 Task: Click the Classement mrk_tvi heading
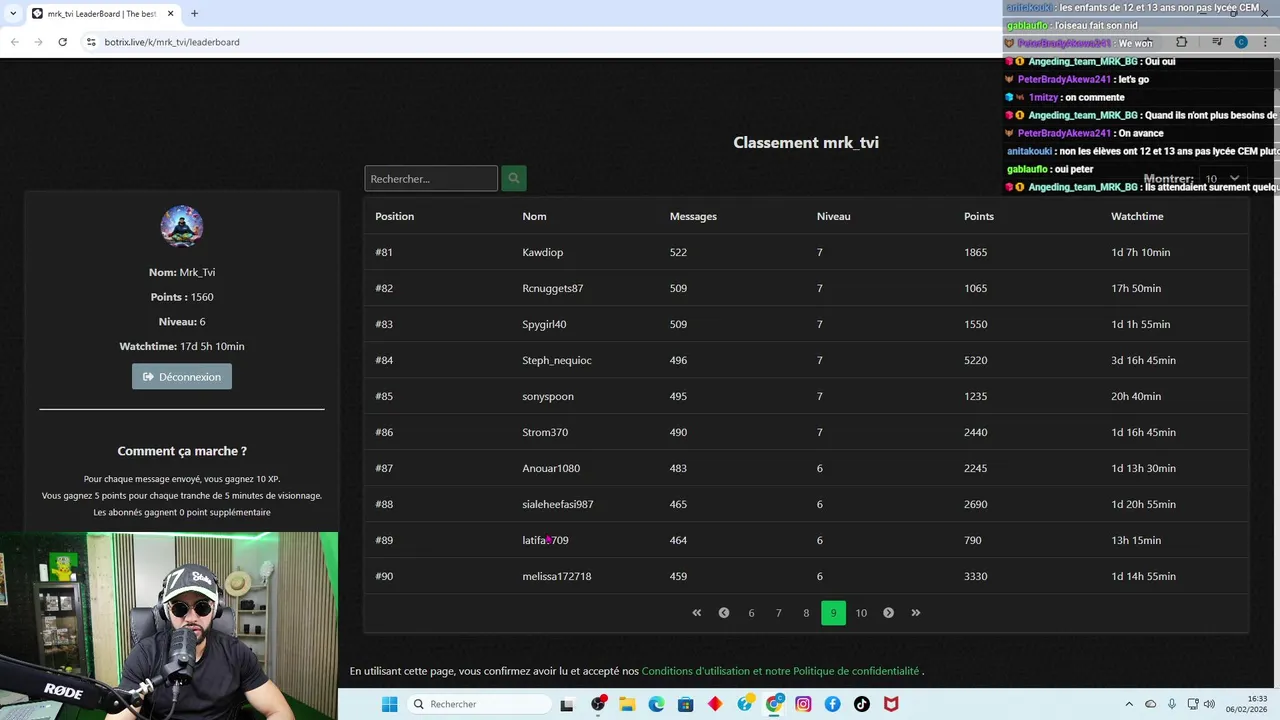click(806, 142)
